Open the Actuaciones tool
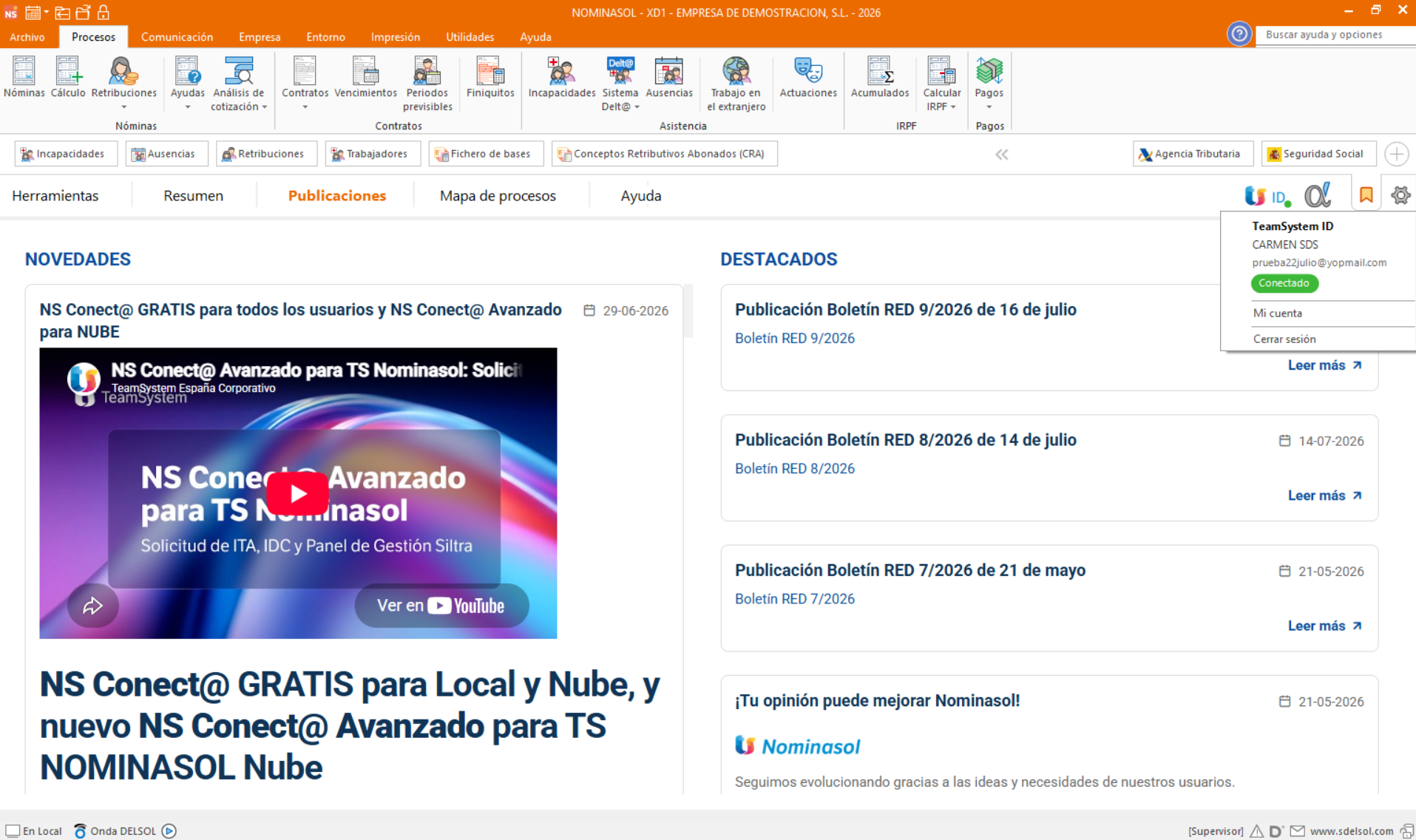1416x840 pixels. click(x=807, y=78)
